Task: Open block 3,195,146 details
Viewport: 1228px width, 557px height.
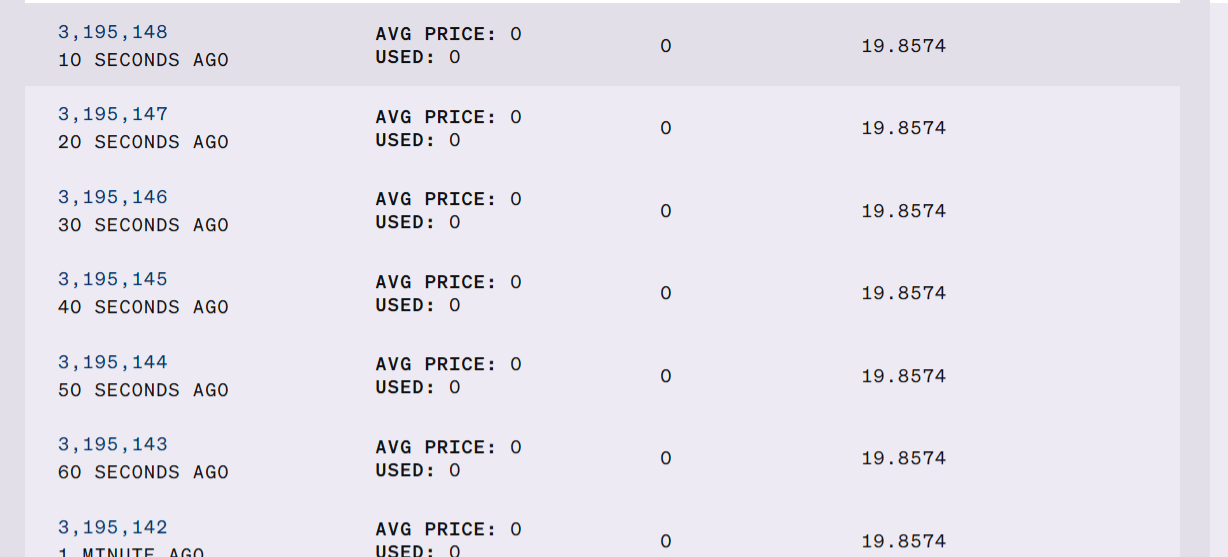Action: click(113, 197)
